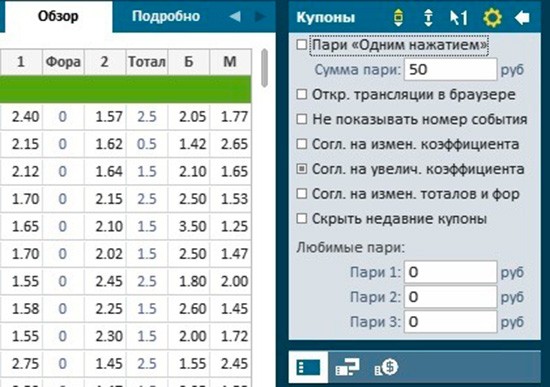This screenshot has width=550, height=387.
Task: Select odds 1.72 in М column
Action: click(234, 336)
